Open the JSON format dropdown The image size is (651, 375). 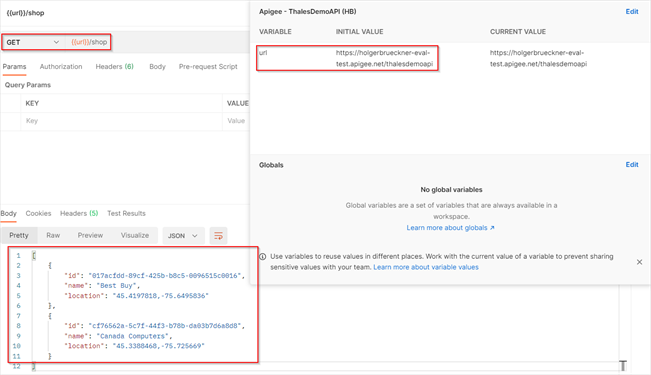(183, 236)
